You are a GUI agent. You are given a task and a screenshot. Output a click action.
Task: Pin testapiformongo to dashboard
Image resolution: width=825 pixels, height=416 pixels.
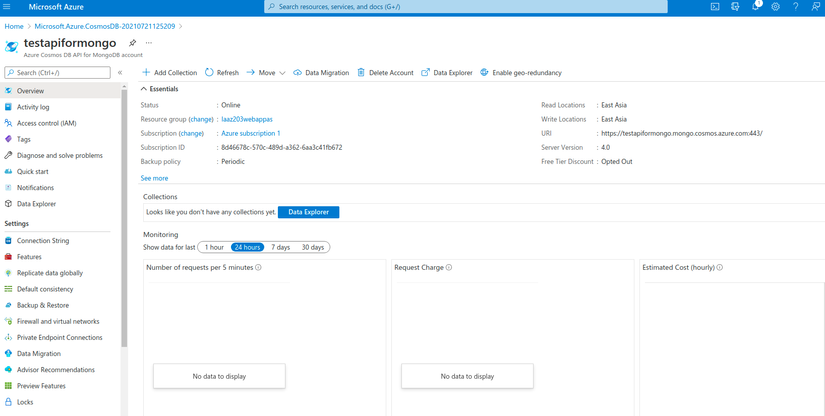[132, 43]
